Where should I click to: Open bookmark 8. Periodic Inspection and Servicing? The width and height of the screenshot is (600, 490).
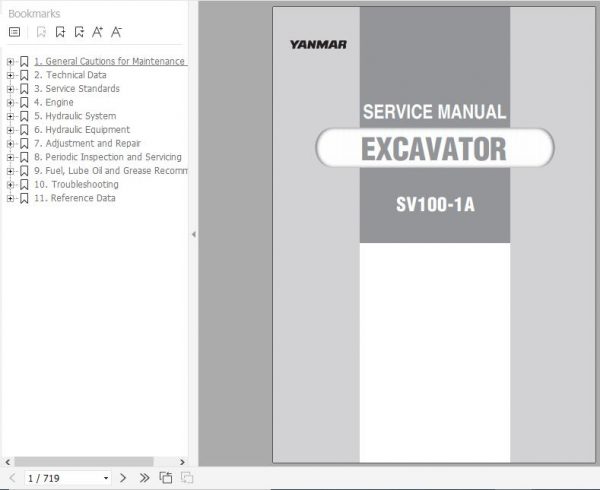108,157
